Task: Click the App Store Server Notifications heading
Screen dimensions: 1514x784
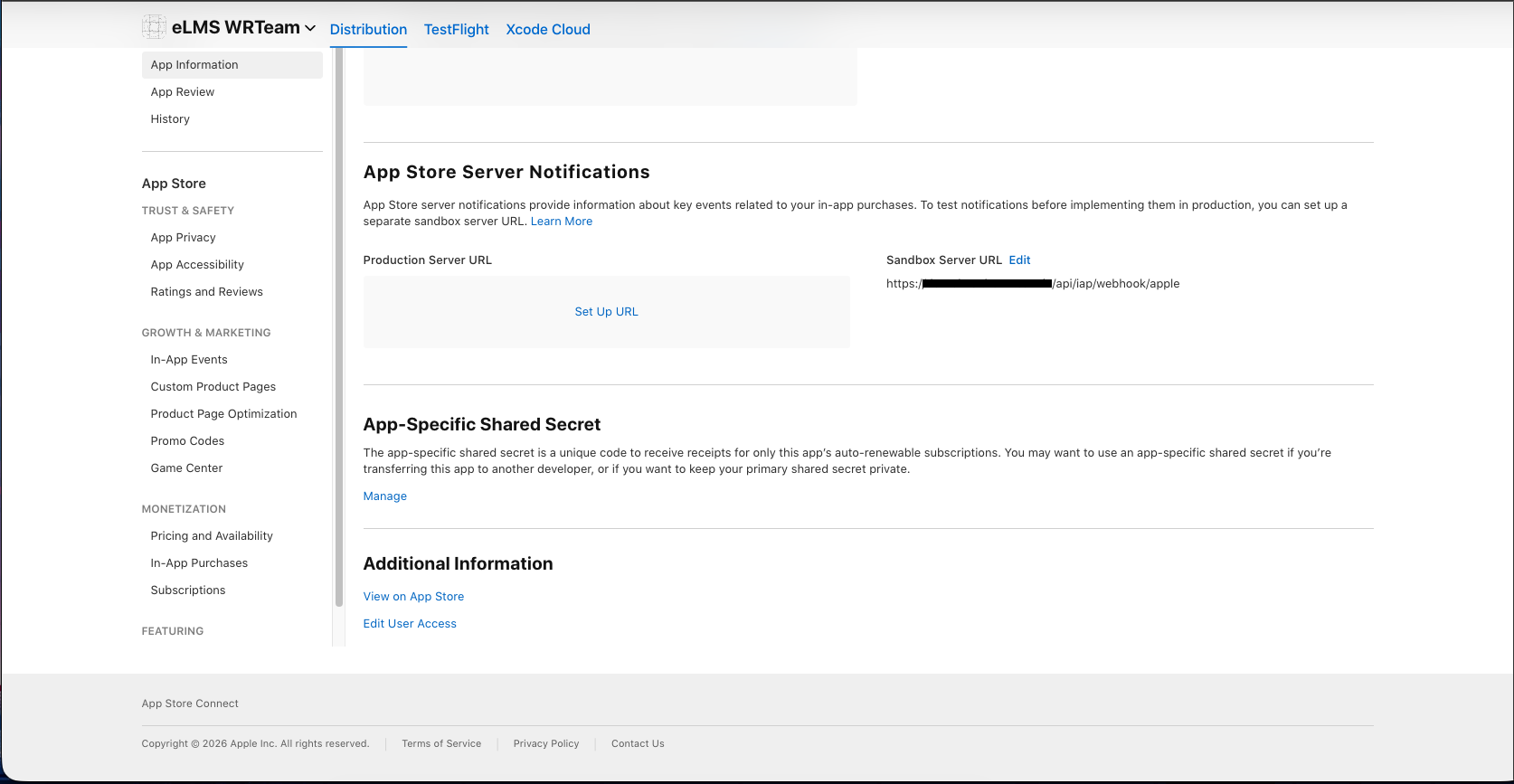Action: (x=506, y=172)
